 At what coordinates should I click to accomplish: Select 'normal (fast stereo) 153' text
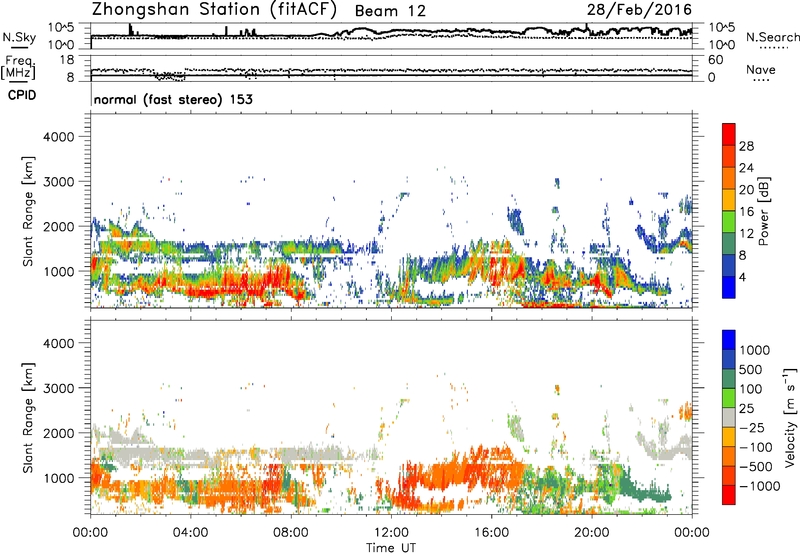(x=173, y=100)
